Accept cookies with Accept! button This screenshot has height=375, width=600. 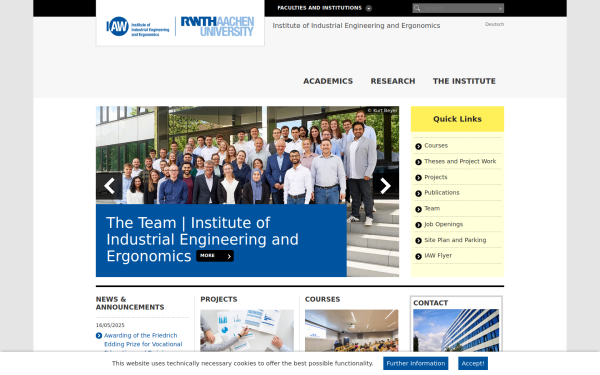click(x=473, y=363)
